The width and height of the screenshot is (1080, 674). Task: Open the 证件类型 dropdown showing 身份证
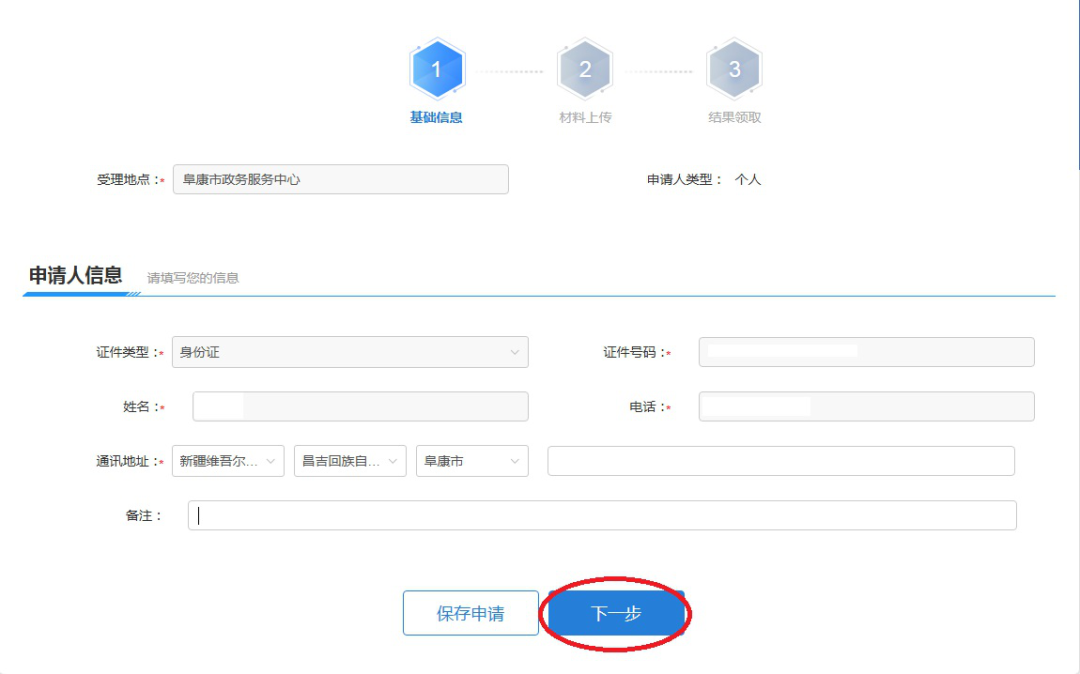pos(349,352)
